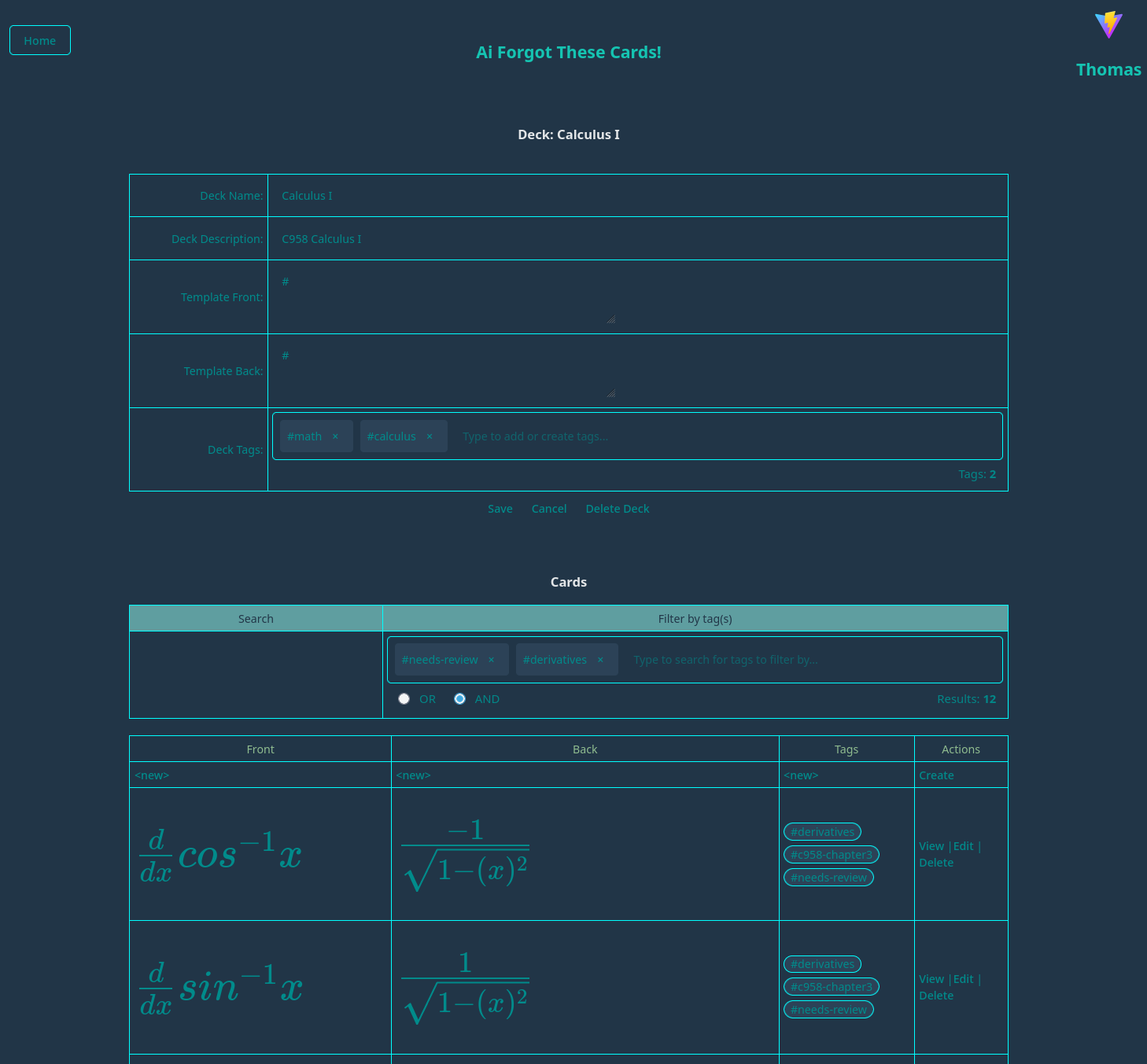
Task: Click the Vite lightning logo icon
Action: [1108, 24]
